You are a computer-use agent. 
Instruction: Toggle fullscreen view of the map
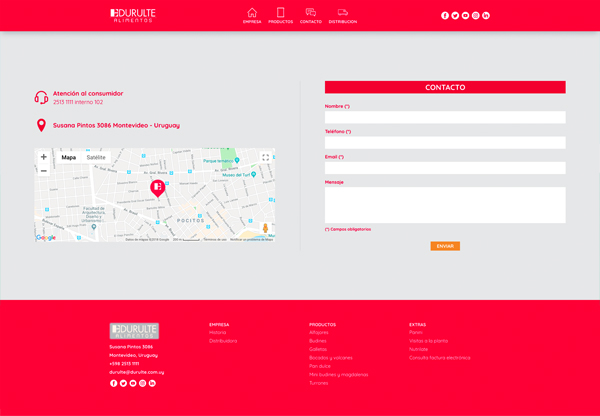[266, 157]
